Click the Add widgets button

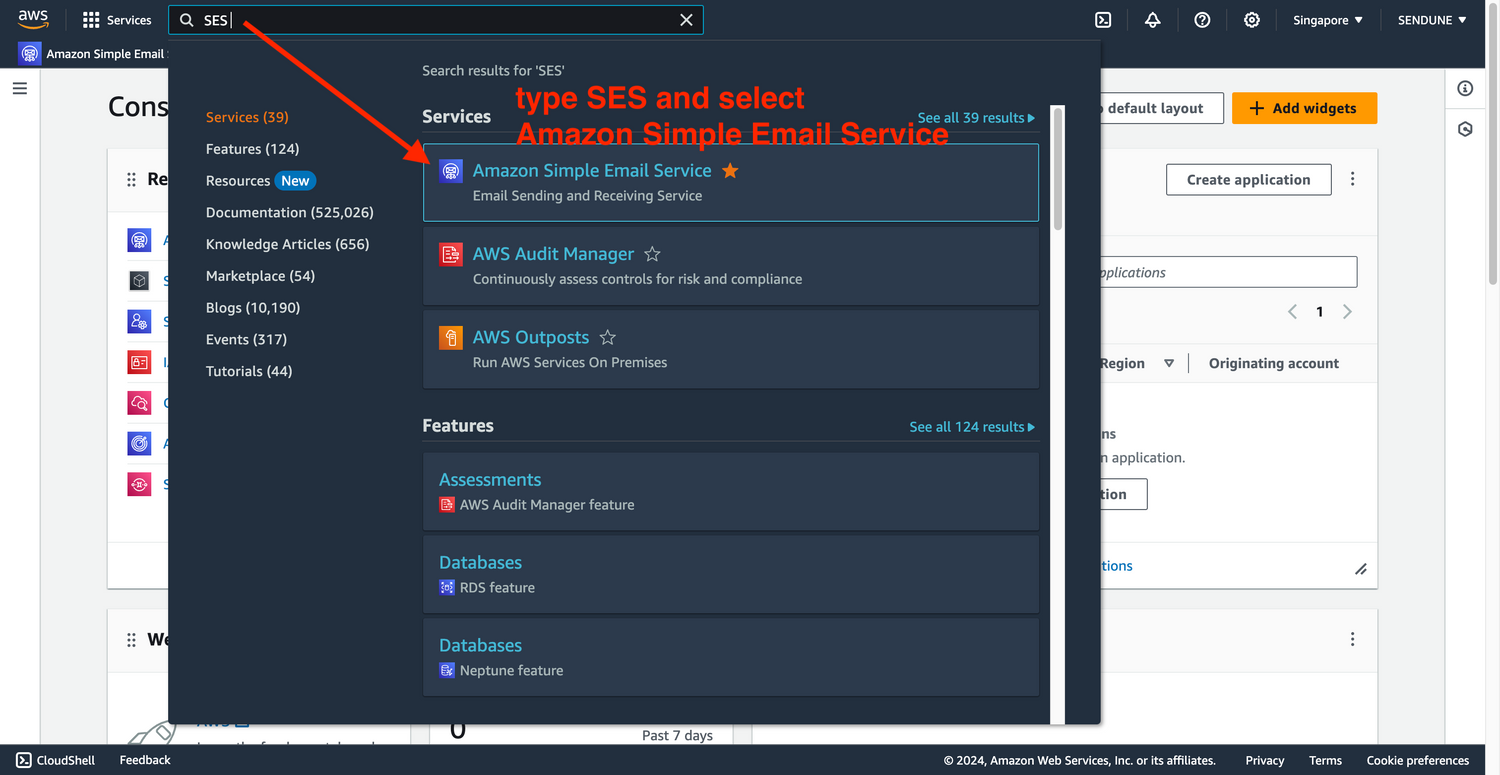coord(1303,108)
